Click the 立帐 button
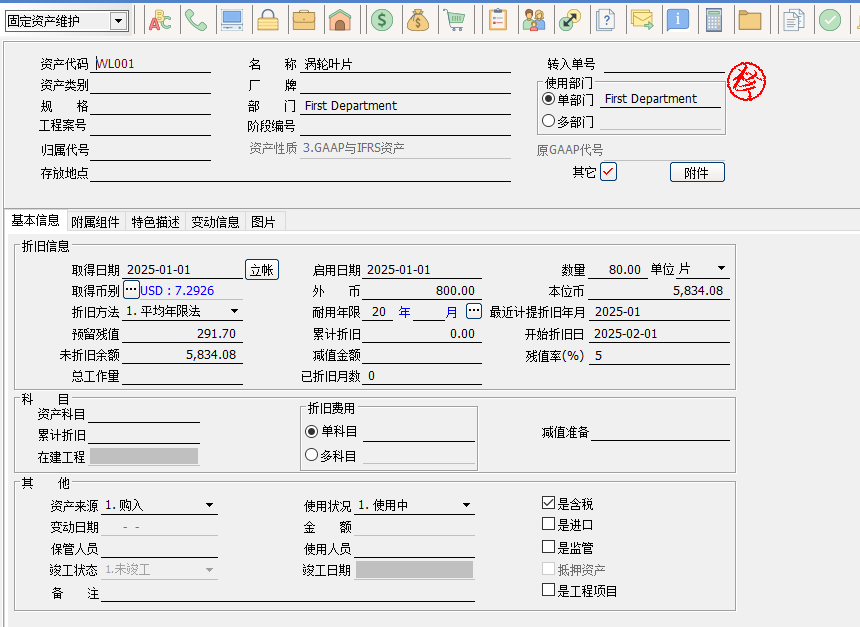The height and width of the screenshot is (627, 860). [262, 269]
